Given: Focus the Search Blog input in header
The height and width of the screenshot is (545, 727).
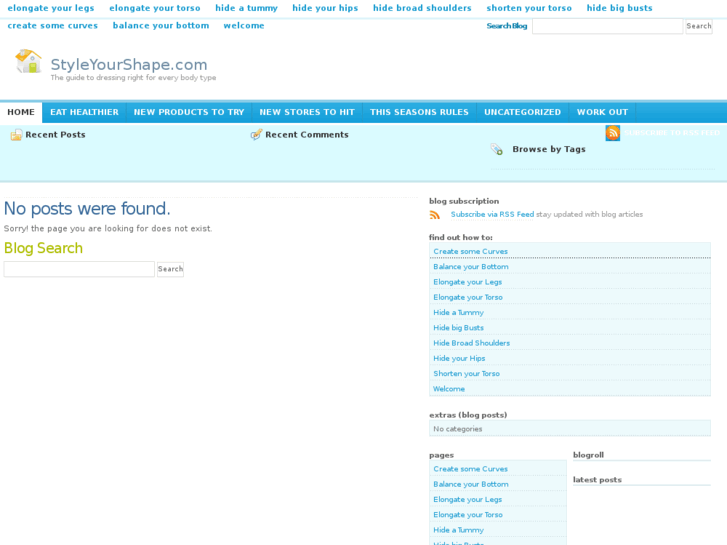Looking at the screenshot, I should click(607, 26).
